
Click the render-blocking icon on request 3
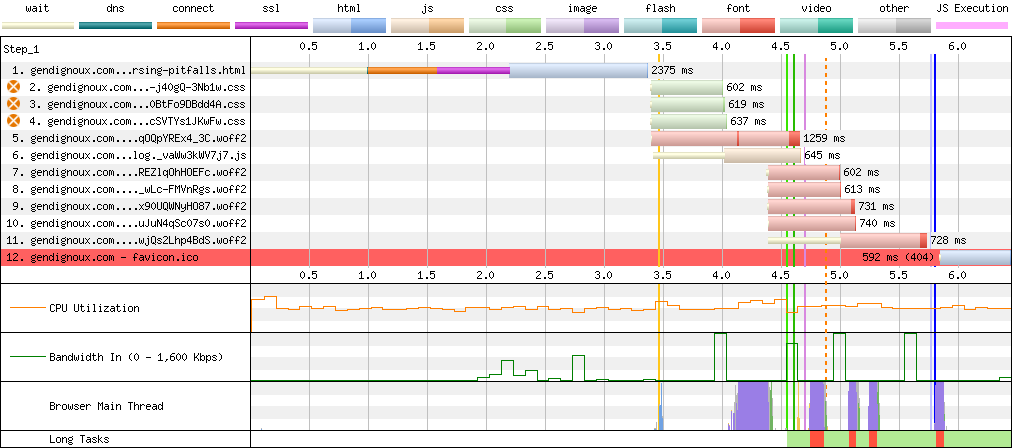13,104
